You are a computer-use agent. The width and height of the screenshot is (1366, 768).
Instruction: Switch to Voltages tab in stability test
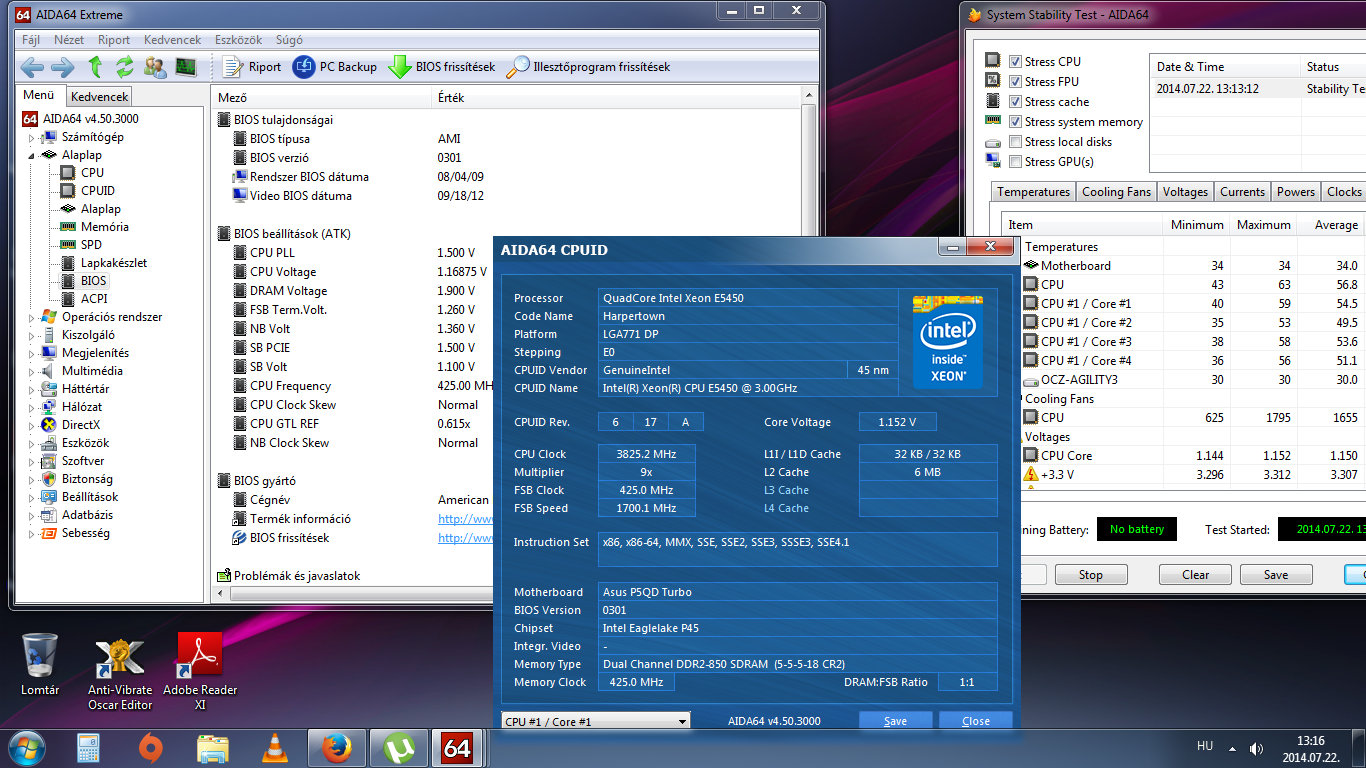pos(1185,192)
